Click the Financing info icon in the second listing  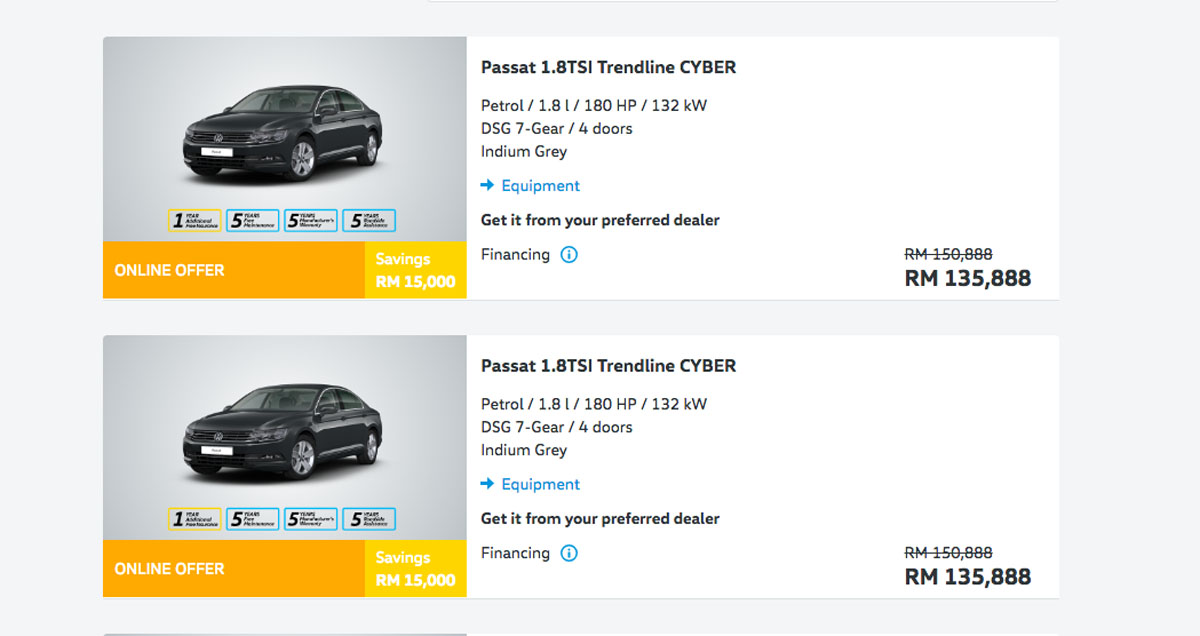pyautogui.click(x=569, y=553)
